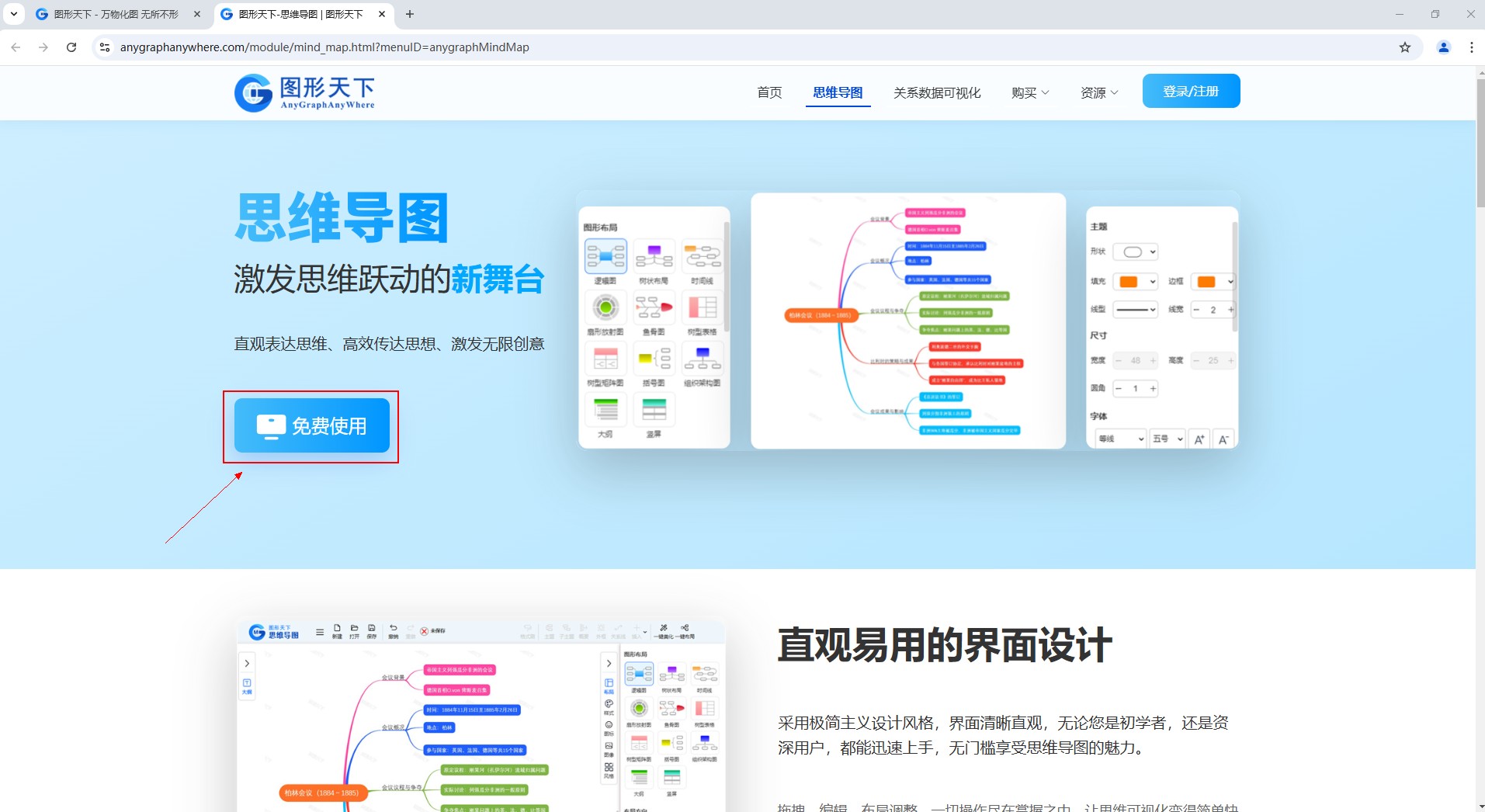Bookmark this page with the star icon

point(1404,47)
